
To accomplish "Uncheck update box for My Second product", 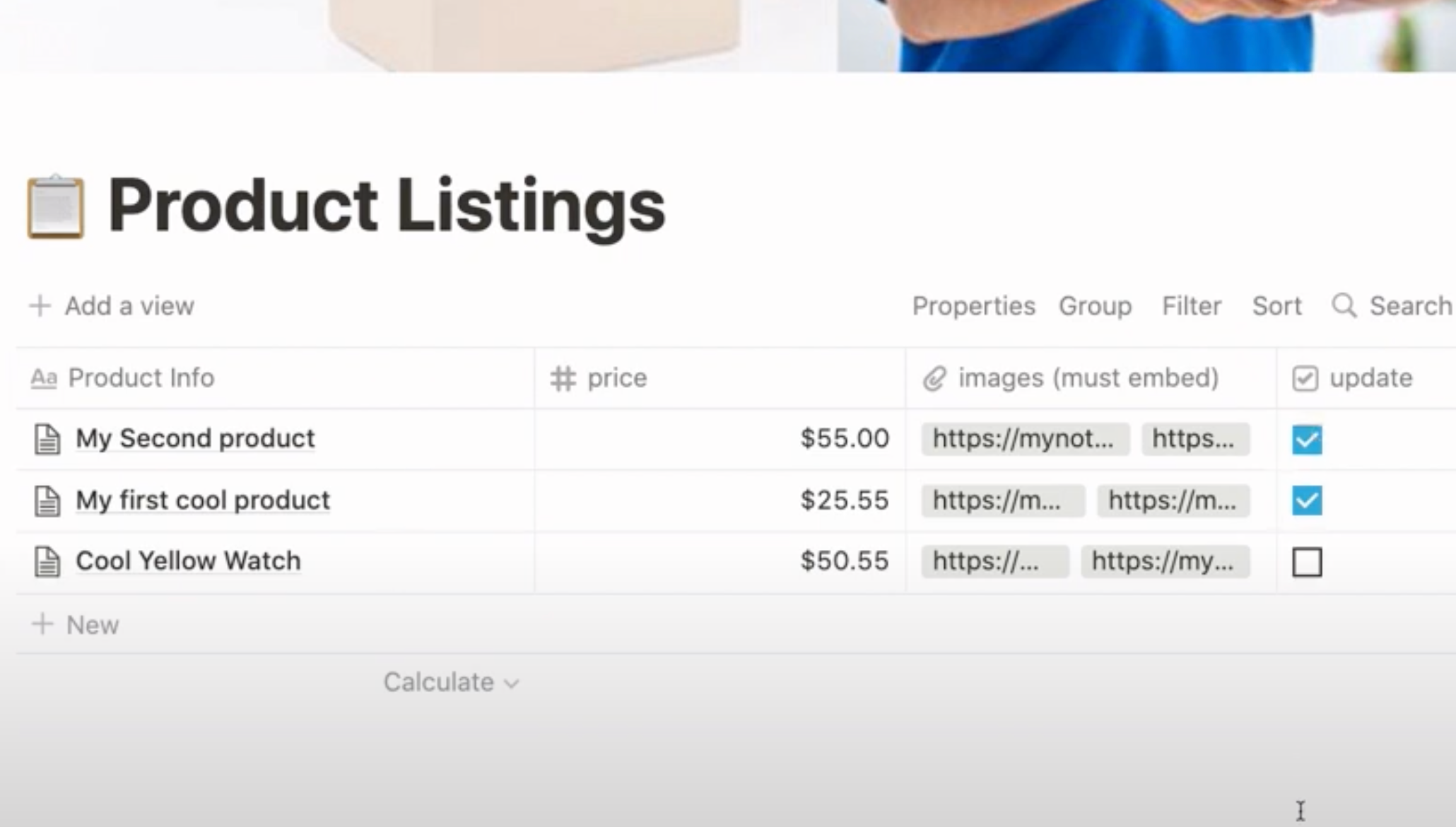I will [x=1307, y=439].
